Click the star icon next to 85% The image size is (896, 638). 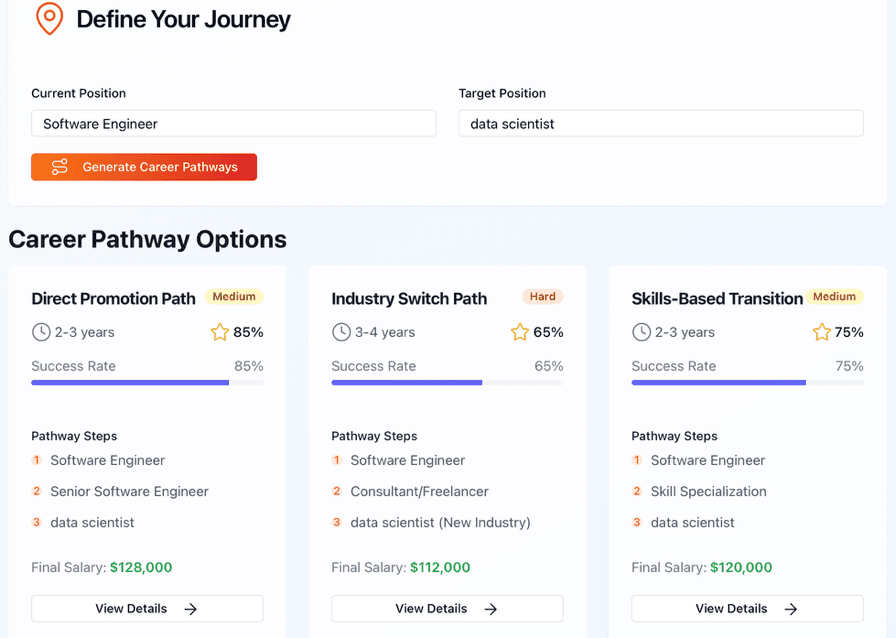[220, 331]
